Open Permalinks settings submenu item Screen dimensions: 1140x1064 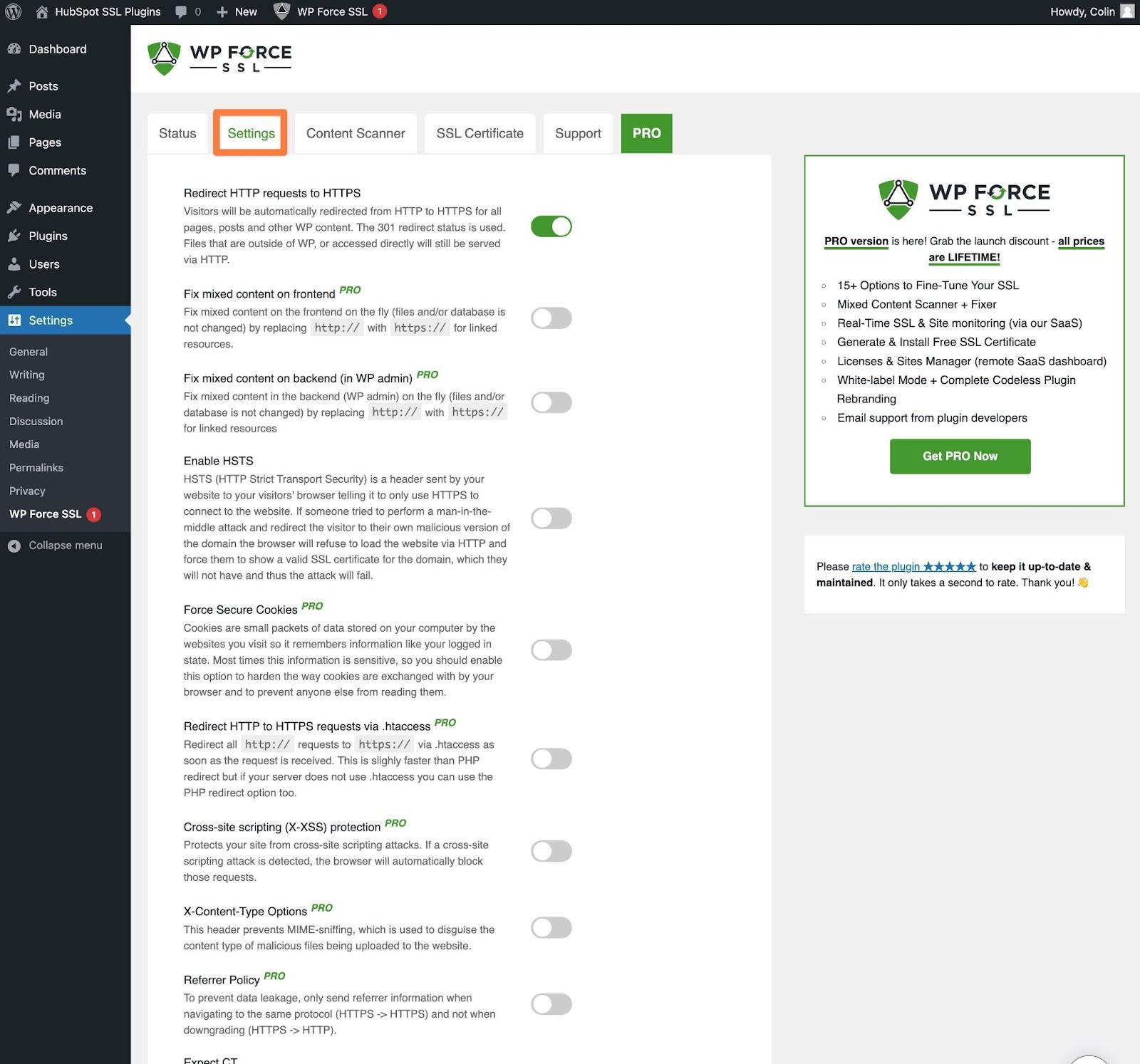tap(36, 468)
